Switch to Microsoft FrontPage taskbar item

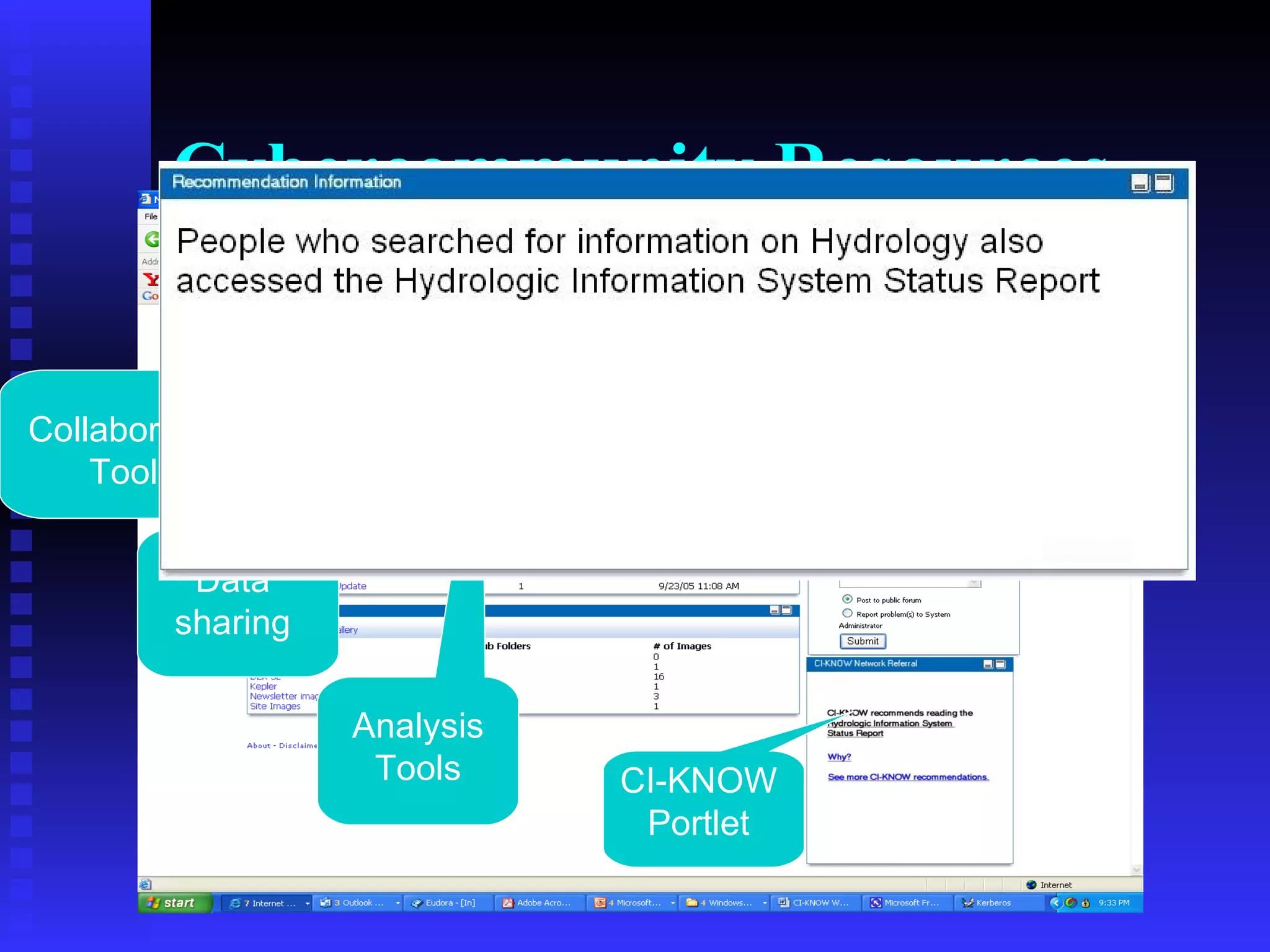(907, 903)
